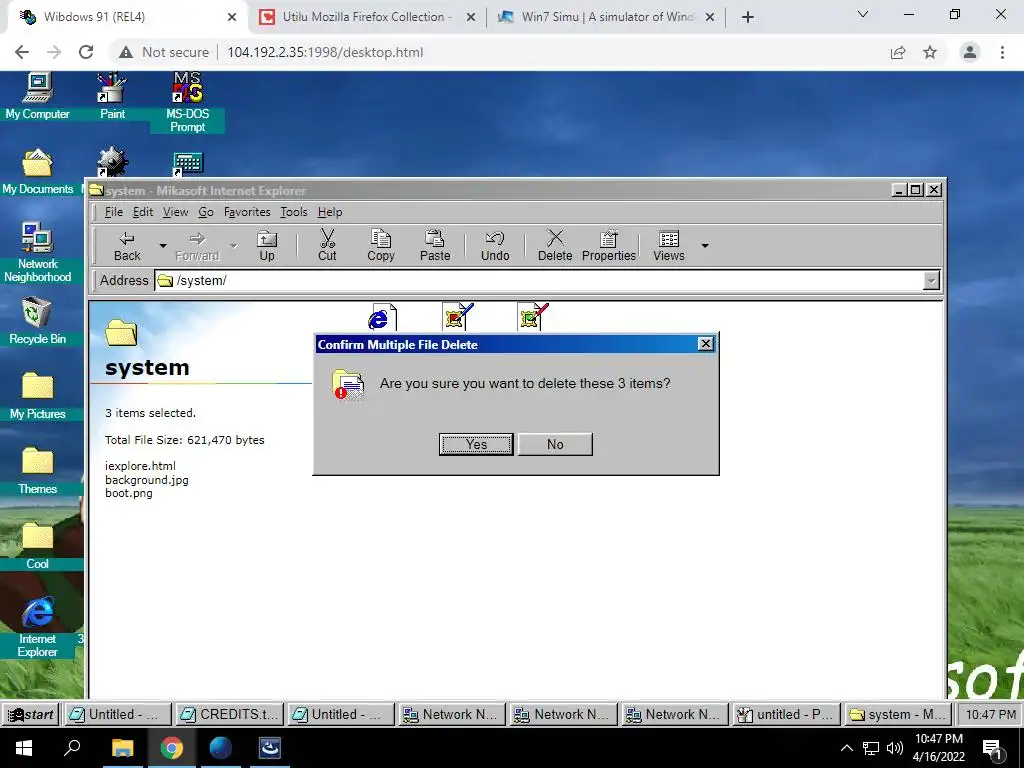Open the Cool desktop folder
The width and height of the screenshot is (1024, 768).
tap(37, 546)
